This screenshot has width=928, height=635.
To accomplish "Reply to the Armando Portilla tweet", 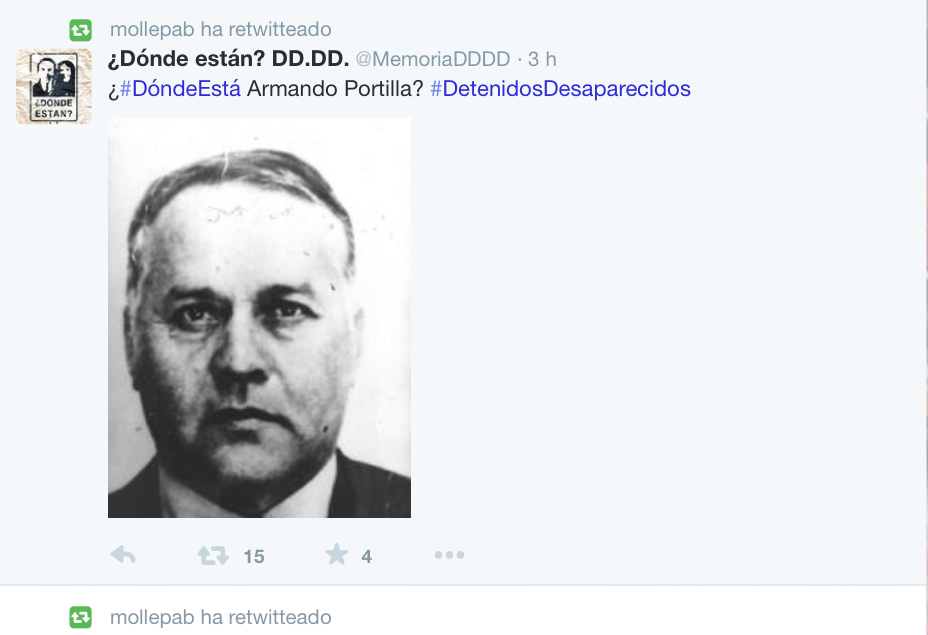I will [x=123, y=555].
